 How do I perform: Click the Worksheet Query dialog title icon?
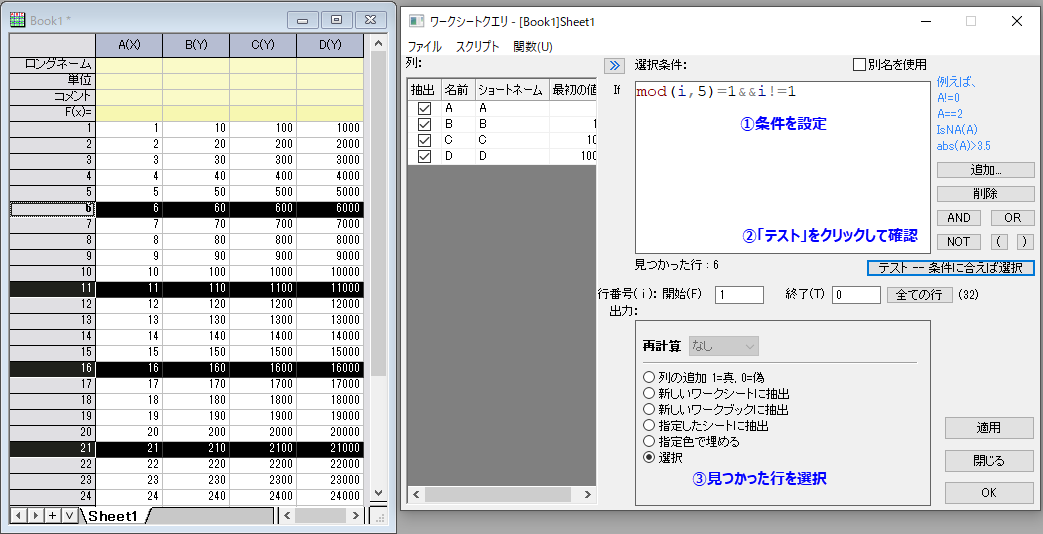coord(416,21)
